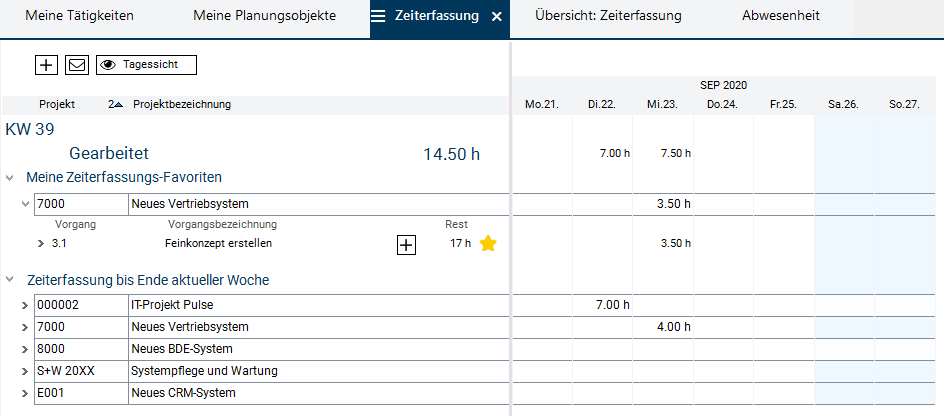Toggle the Tagessicht day view button
Screen dimensions: 944x416
146,65
